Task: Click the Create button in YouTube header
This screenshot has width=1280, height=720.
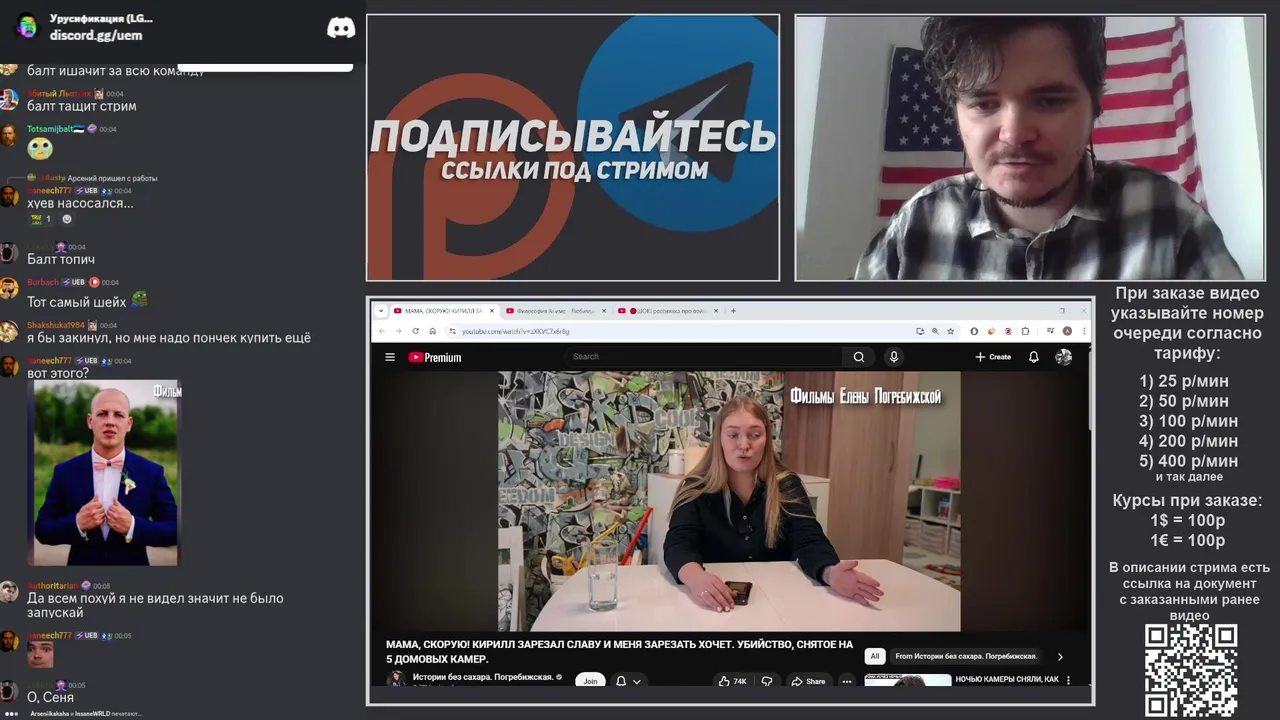Action: tap(993, 357)
